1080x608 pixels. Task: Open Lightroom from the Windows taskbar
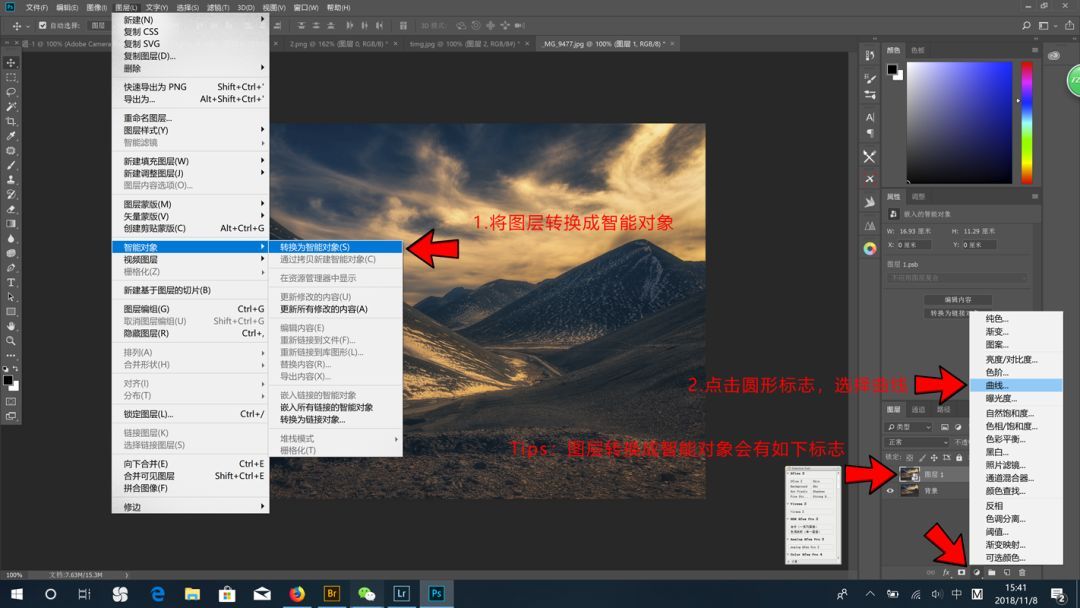click(402, 593)
